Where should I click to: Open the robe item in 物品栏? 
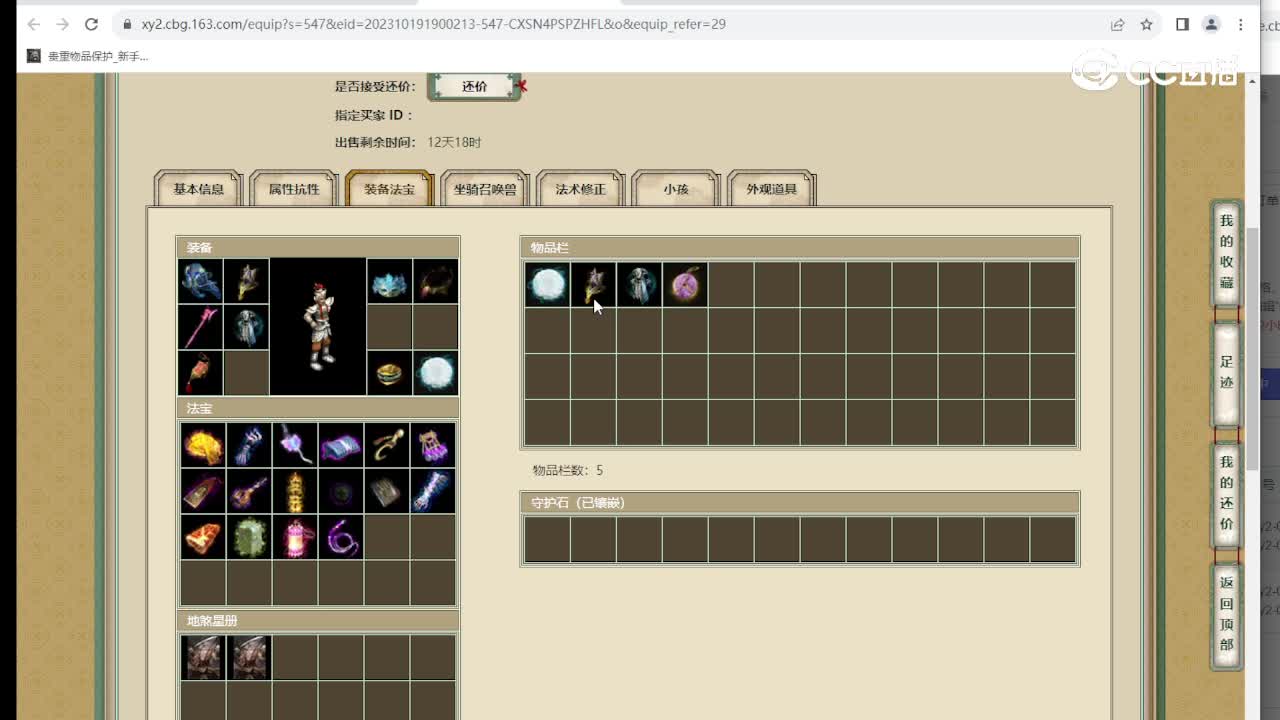[x=639, y=285]
